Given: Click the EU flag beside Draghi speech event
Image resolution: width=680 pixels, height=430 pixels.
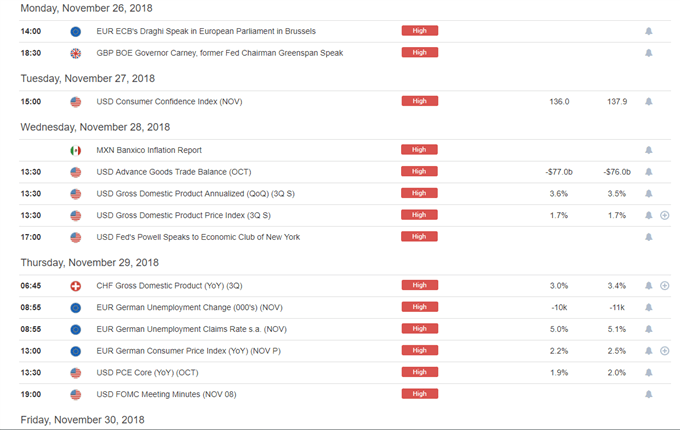Looking at the screenshot, I should click(76, 32).
